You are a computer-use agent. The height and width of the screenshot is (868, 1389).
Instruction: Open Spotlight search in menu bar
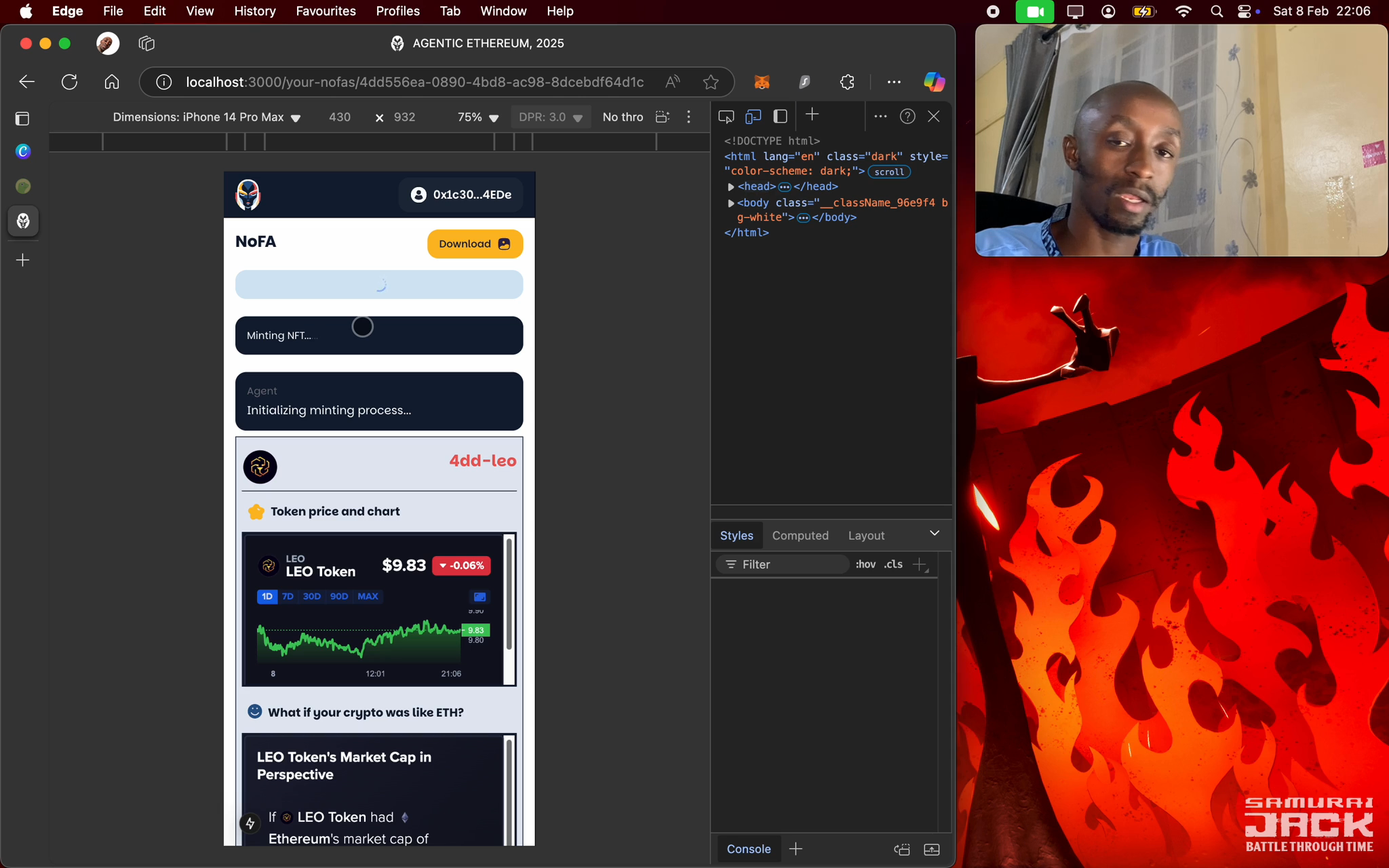point(1216,11)
